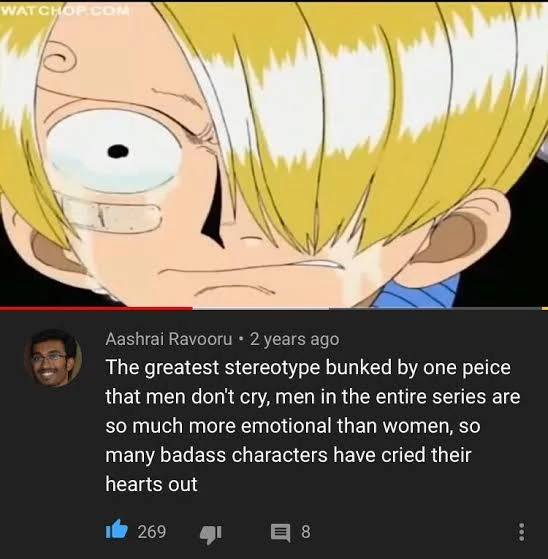Open Aashrai Ravooru's channel name link
The image size is (548, 559).
[169, 339]
